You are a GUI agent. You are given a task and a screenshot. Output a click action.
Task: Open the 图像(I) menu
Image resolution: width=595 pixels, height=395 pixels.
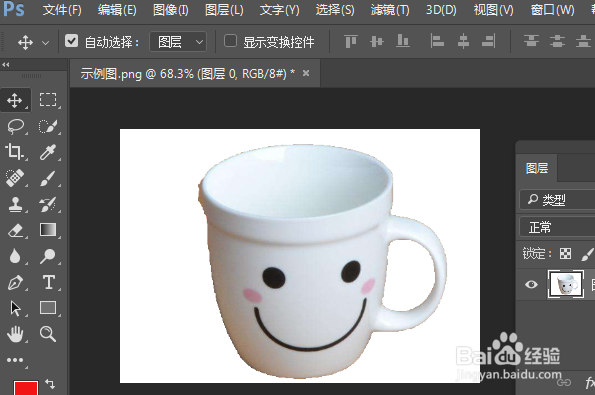coord(171,10)
